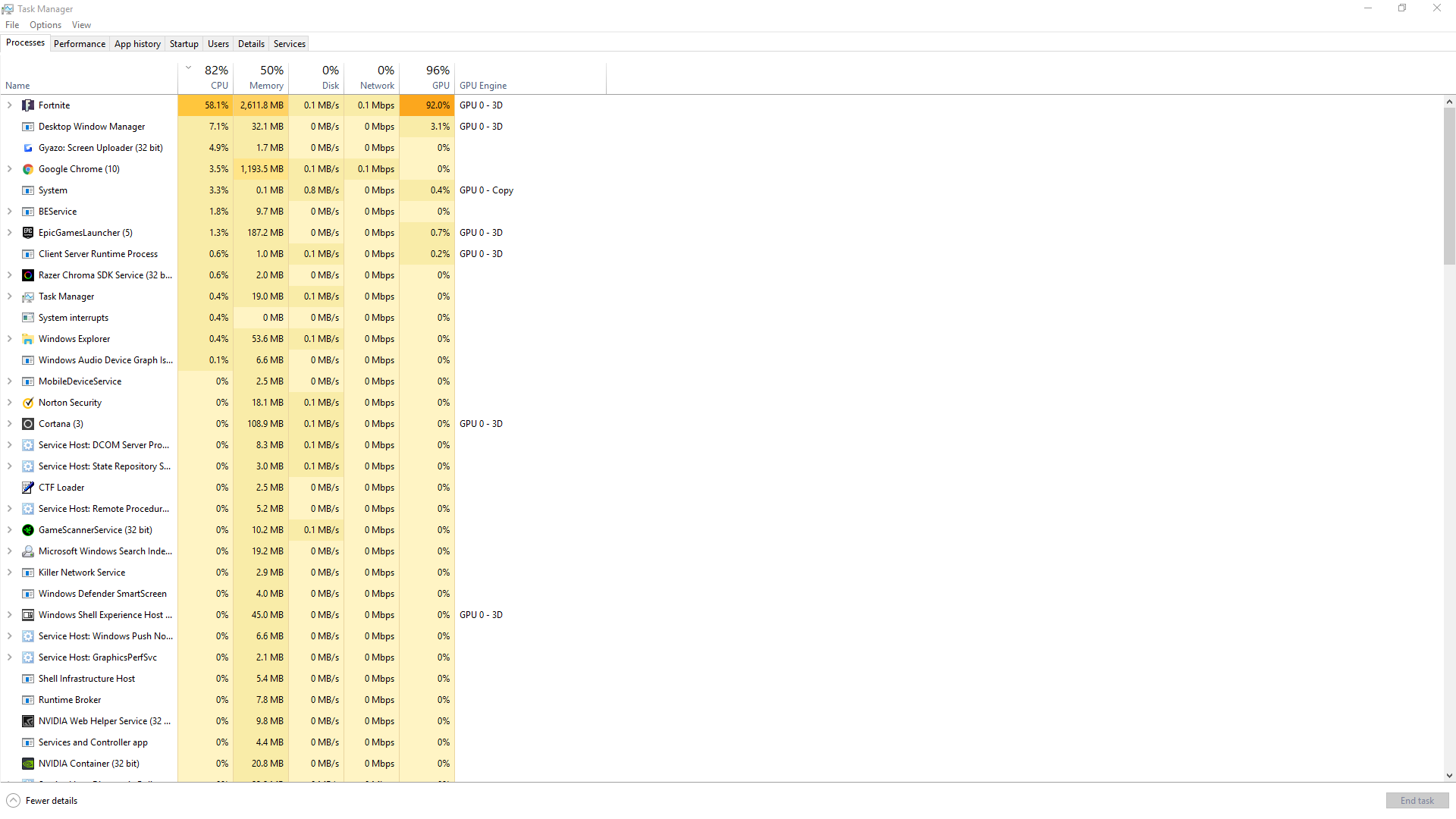Click the Cortana process icon

28,424
